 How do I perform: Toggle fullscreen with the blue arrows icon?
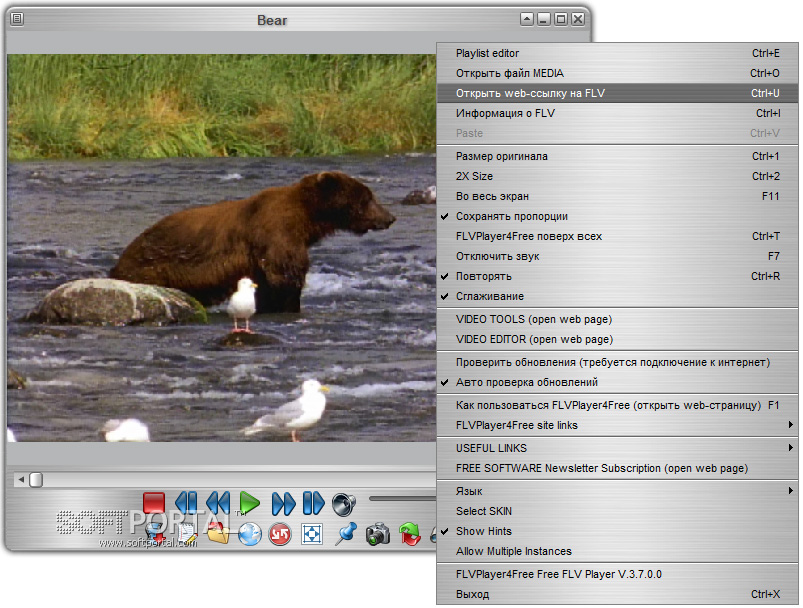(x=312, y=534)
